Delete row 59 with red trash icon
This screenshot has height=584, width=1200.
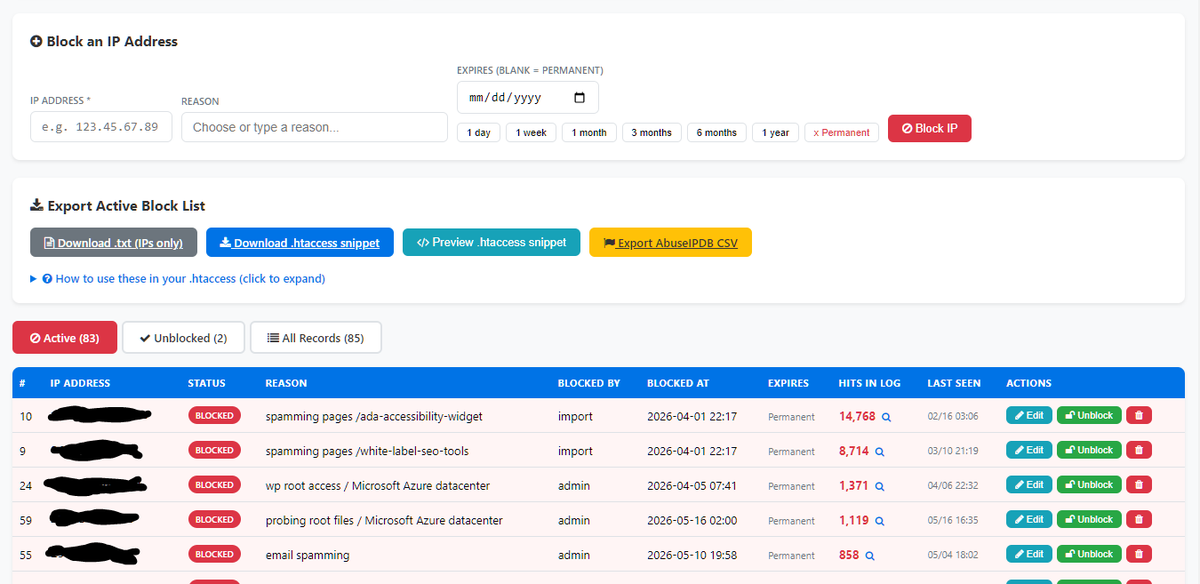point(1139,519)
